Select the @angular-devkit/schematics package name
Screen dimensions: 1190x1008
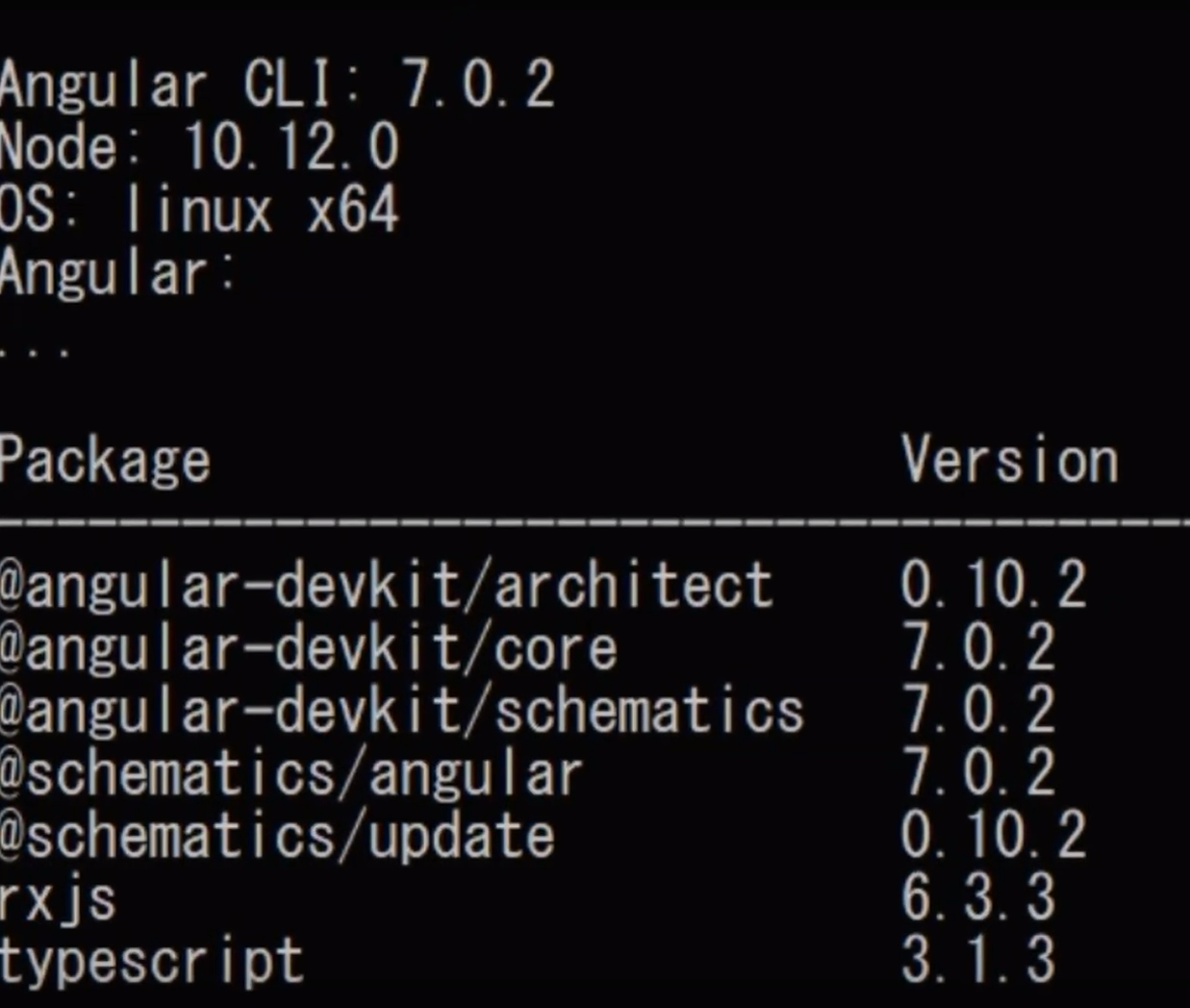402,711
